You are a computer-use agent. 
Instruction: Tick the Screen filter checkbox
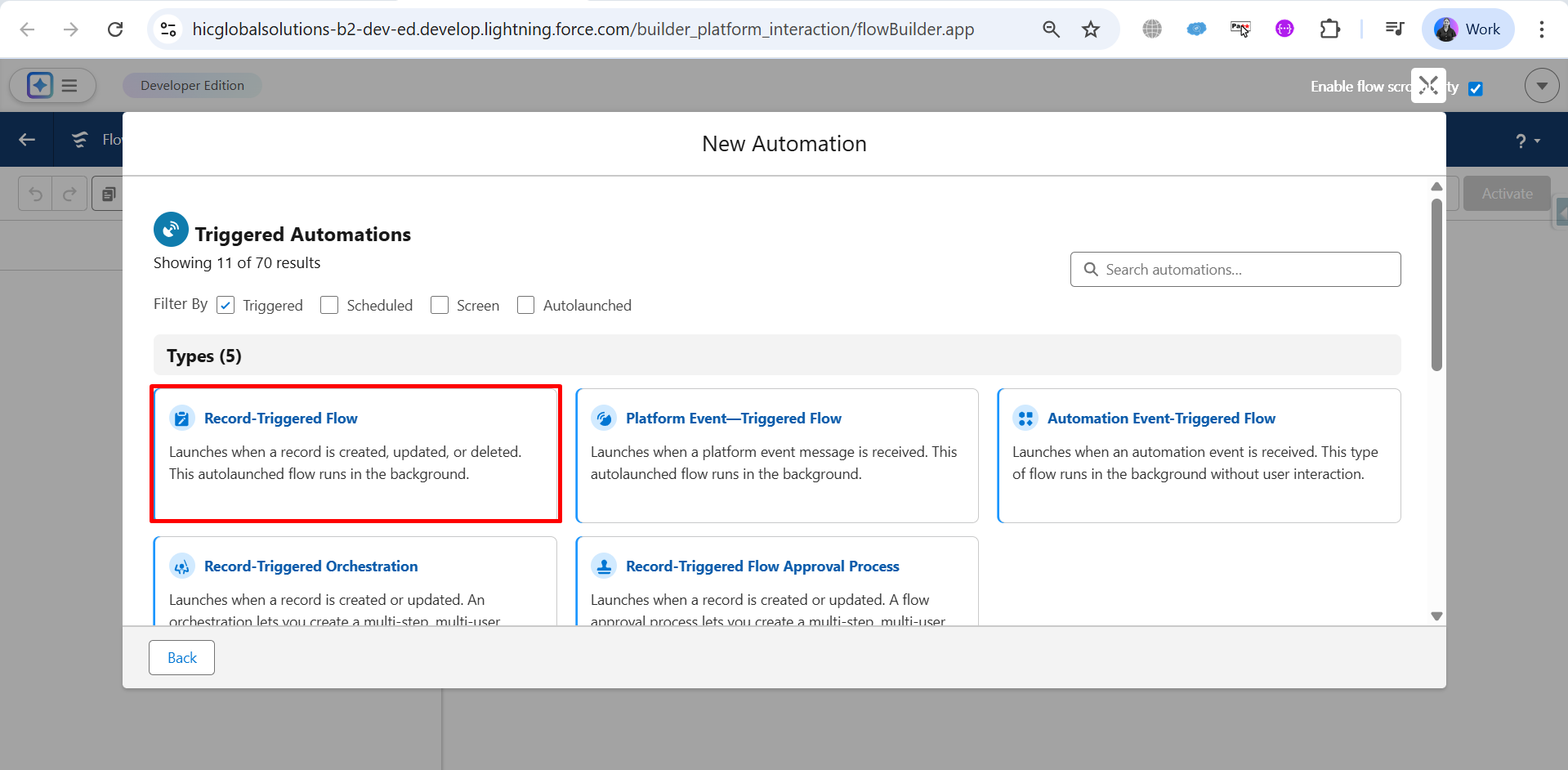tap(440, 306)
